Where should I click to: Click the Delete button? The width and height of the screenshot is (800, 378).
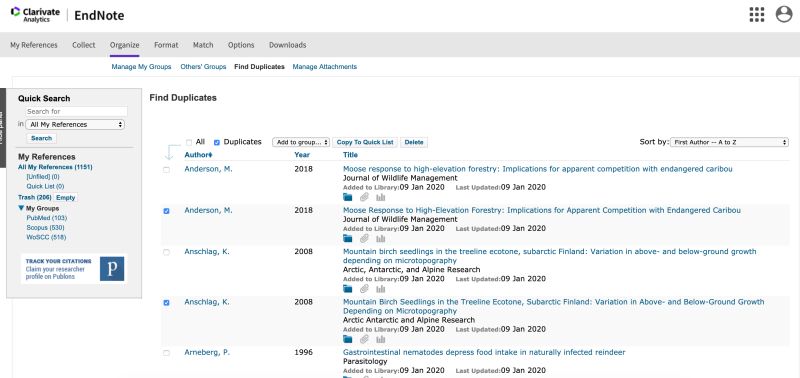tap(414, 142)
